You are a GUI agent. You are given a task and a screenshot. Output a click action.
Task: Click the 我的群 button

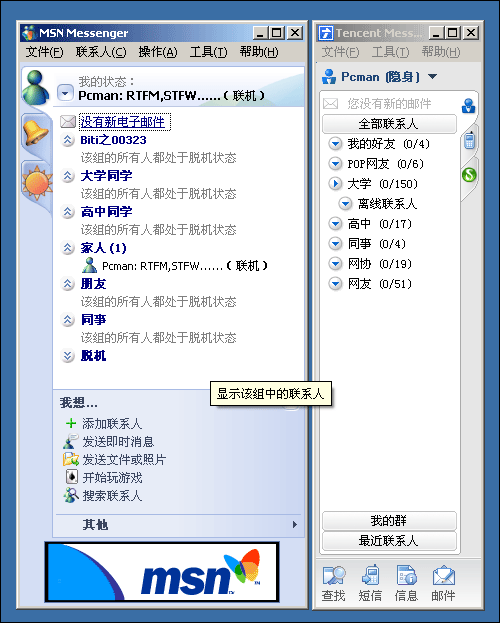[389, 521]
